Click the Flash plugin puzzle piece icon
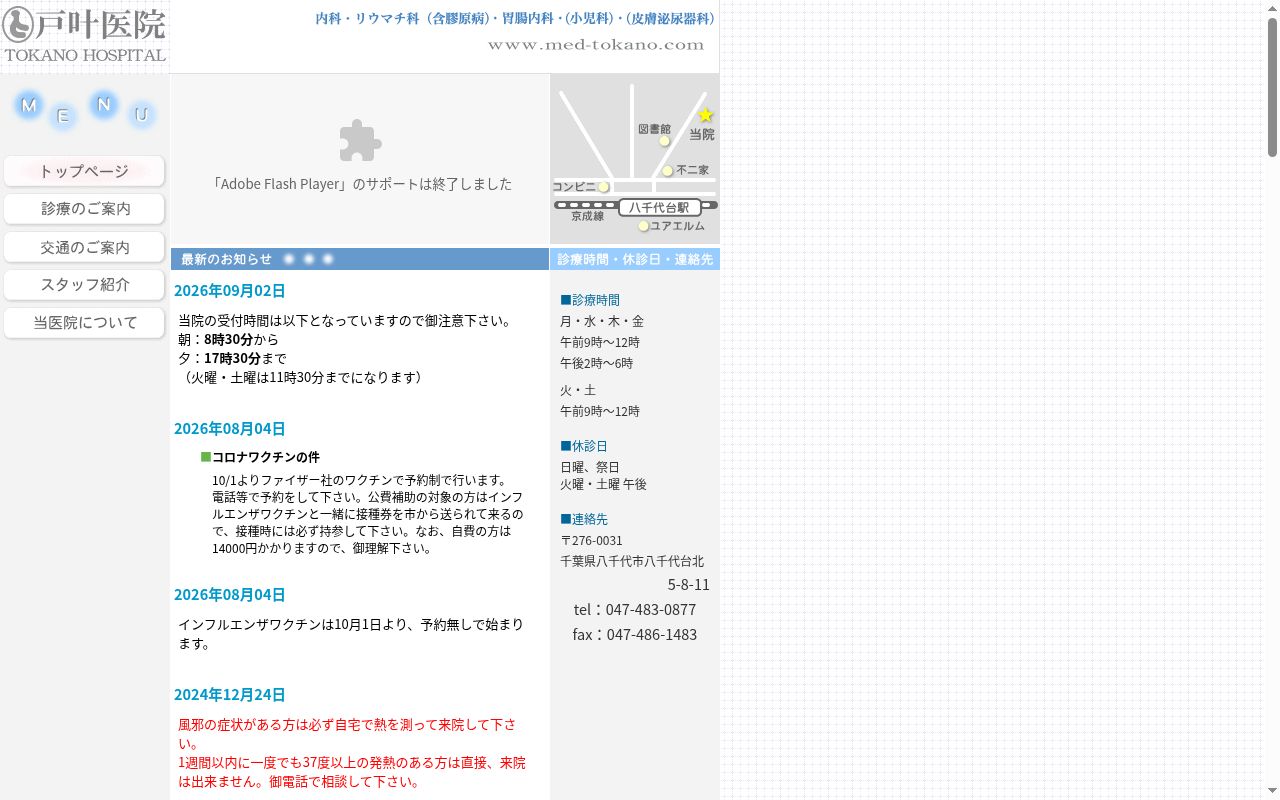This screenshot has height=800, width=1280. pyautogui.click(x=360, y=141)
